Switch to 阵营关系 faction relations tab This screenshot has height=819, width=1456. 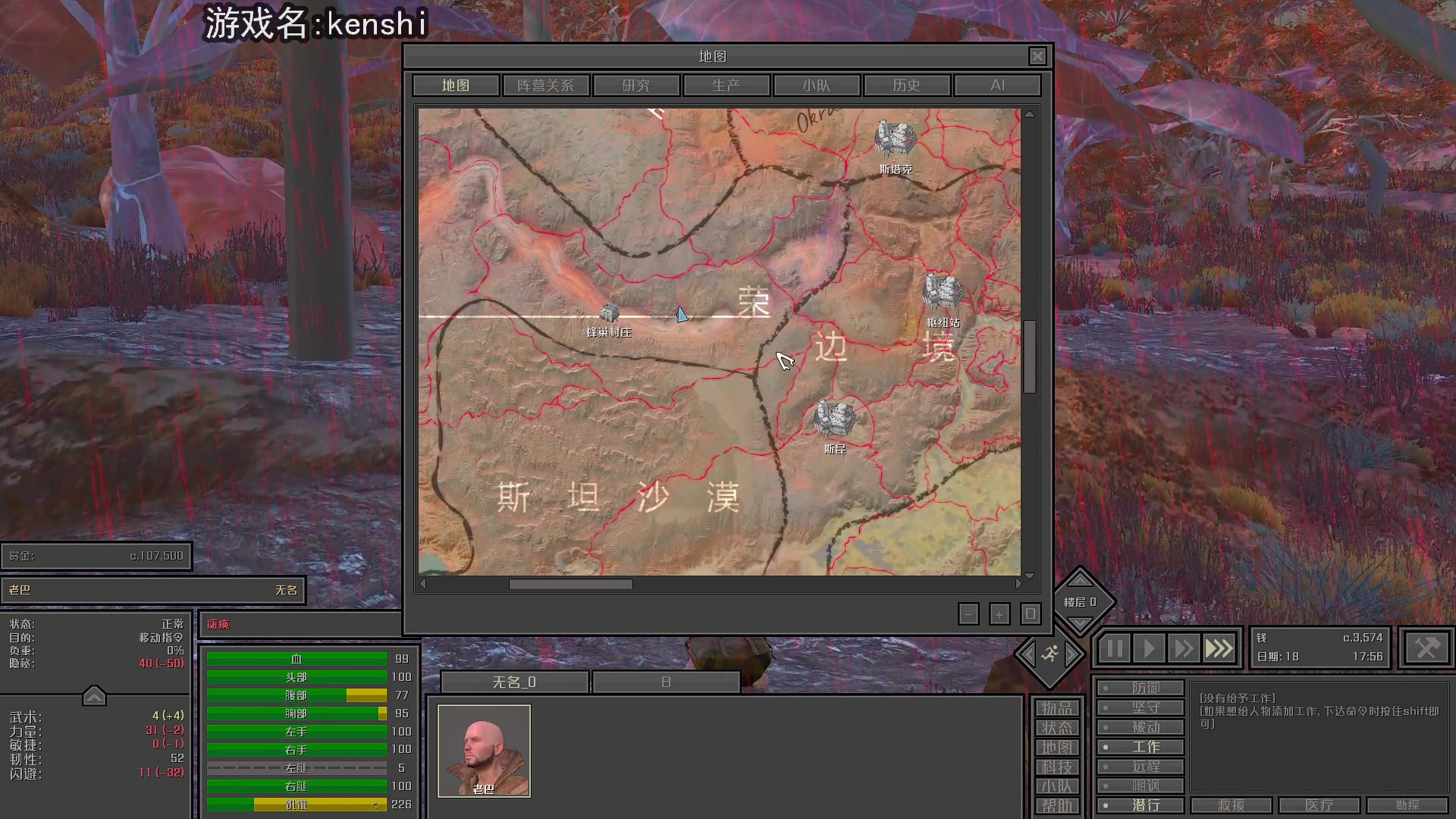point(545,86)
